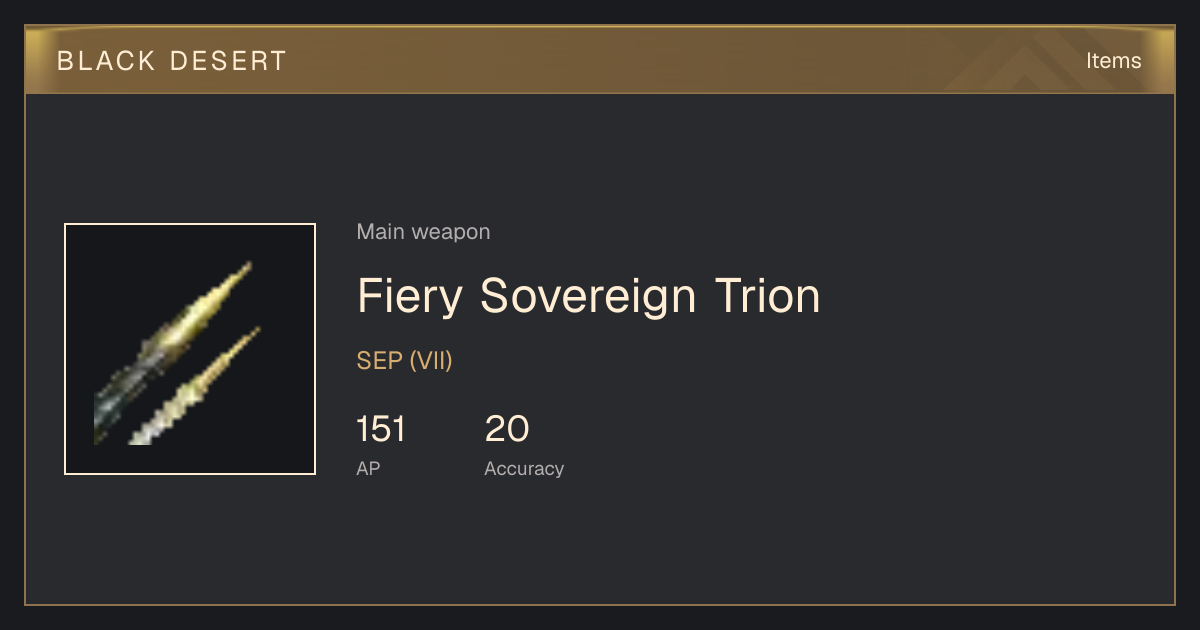Click the AP stat label
The width and height of the screenshot is (1200, 630).
click(x=368, y=468)
